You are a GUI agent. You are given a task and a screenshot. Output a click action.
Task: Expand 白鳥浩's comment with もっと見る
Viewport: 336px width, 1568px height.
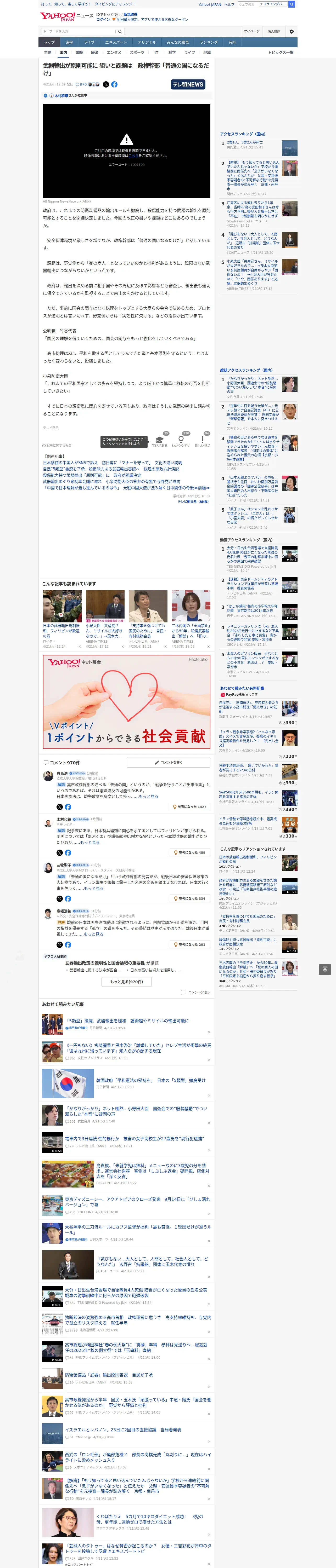click(x=149, y=796)
